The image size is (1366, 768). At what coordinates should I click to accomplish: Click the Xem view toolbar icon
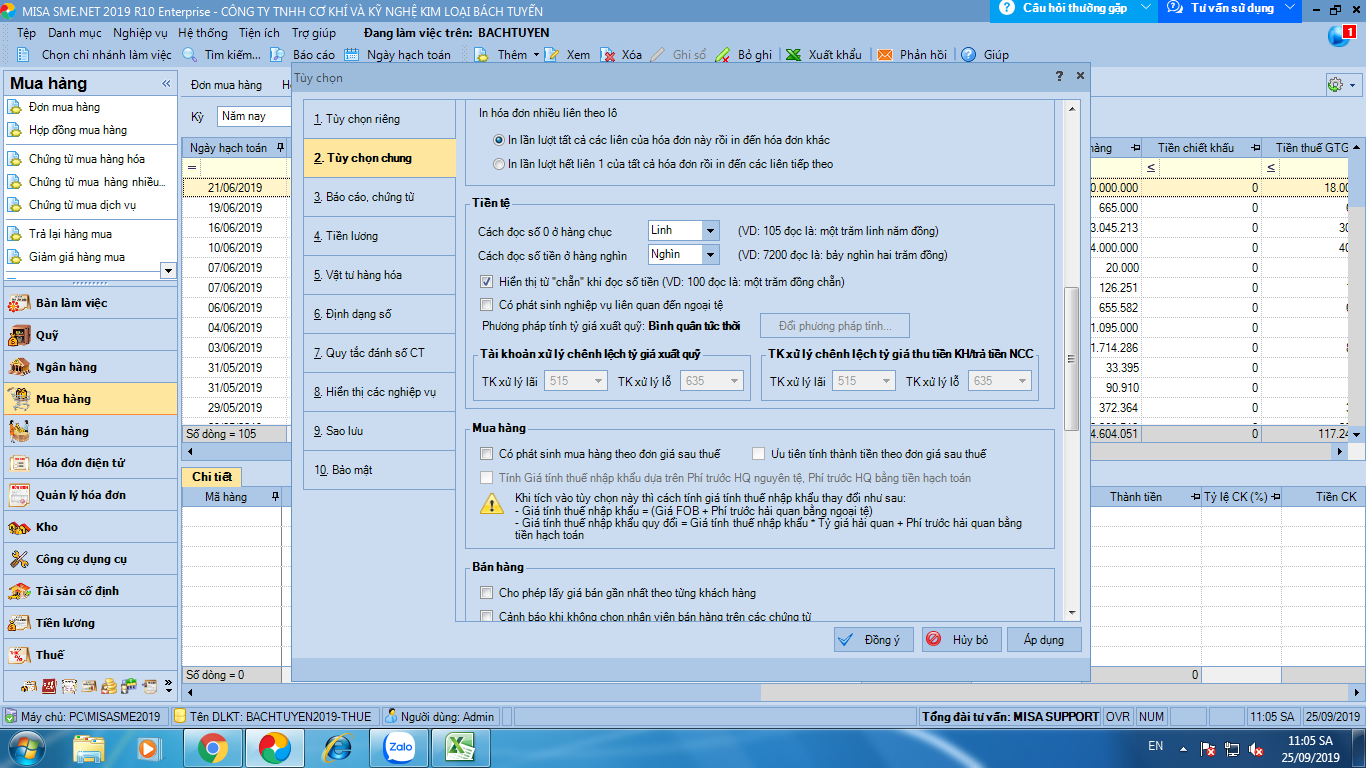[552, 55]
